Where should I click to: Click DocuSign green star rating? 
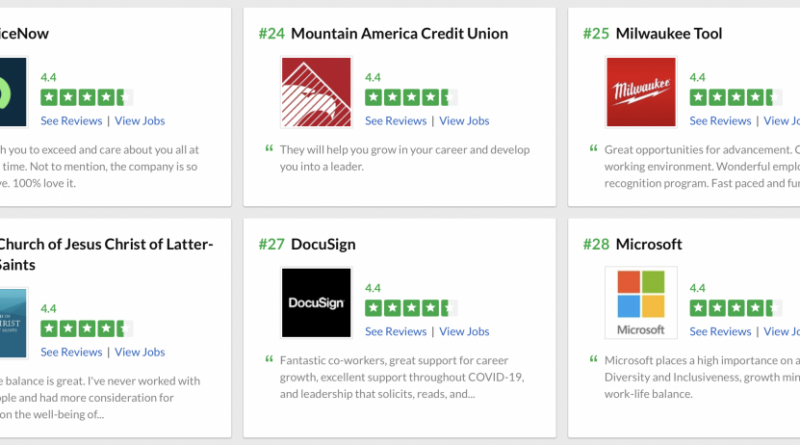[411, 308]
